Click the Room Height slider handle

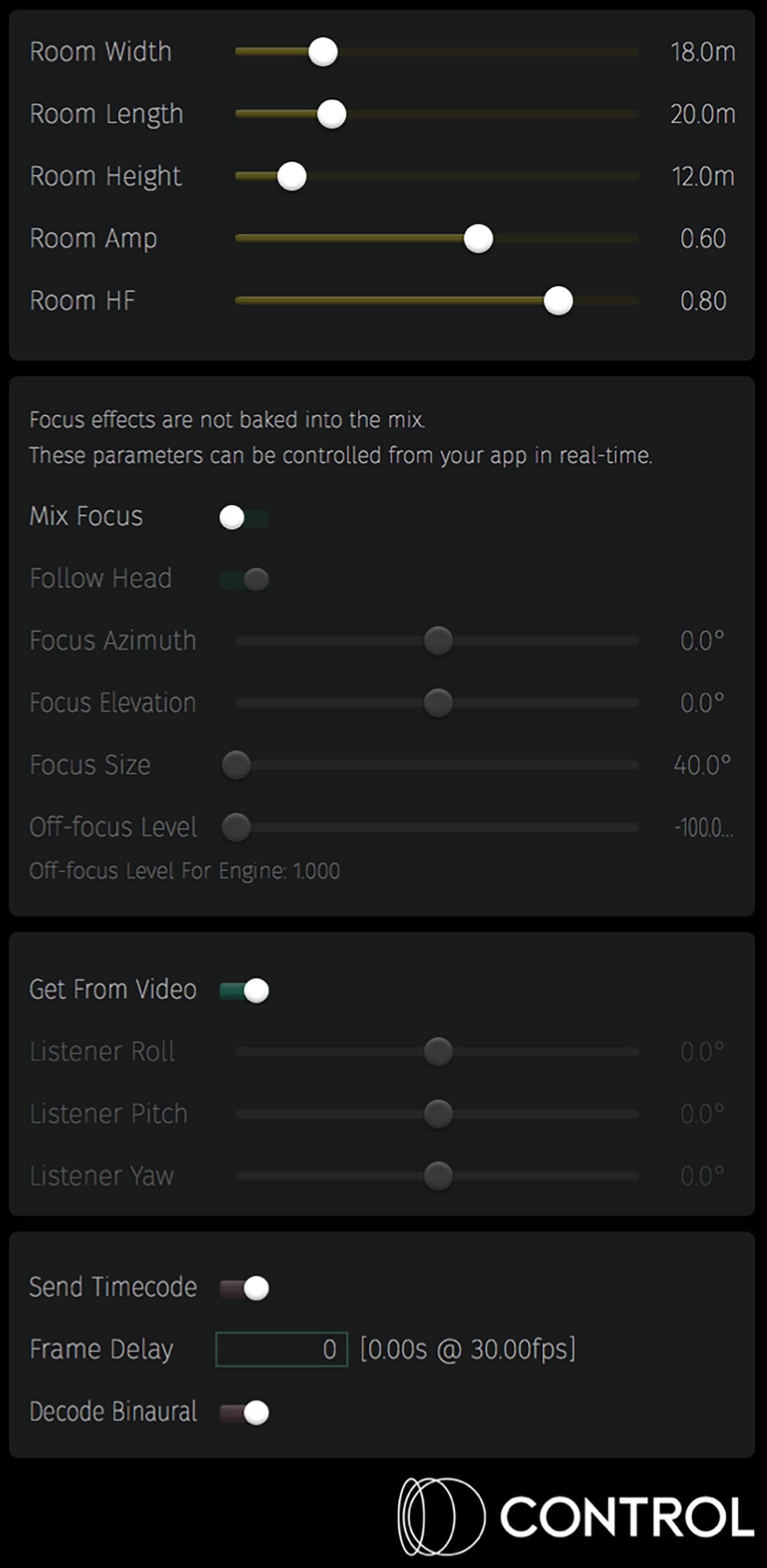pyautogui.click(x=292, y=177)
